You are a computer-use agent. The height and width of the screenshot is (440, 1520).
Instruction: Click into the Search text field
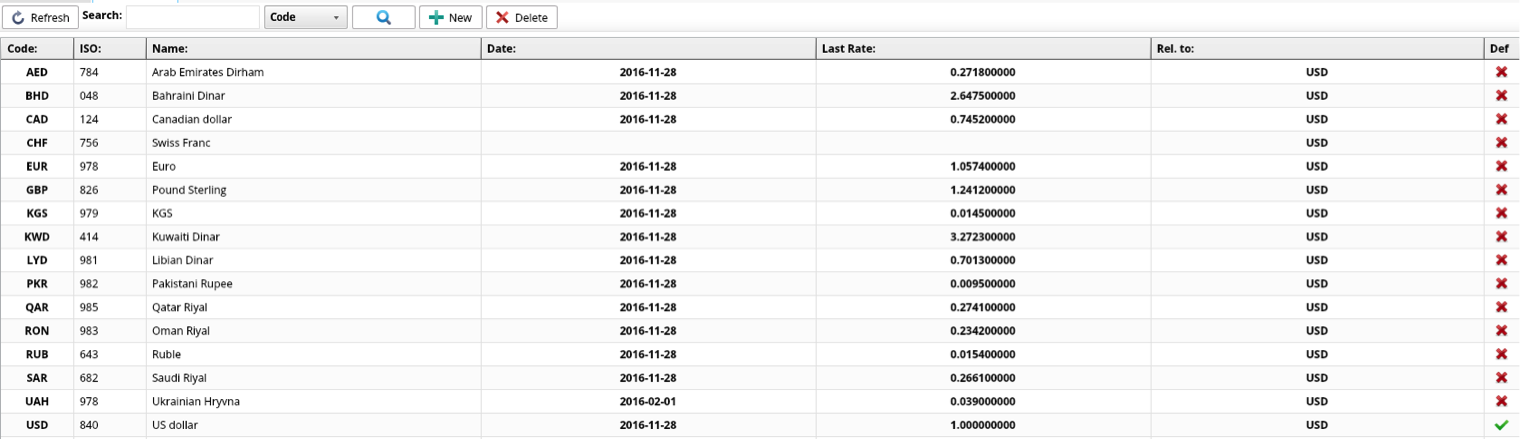click(x=192, y=18)
